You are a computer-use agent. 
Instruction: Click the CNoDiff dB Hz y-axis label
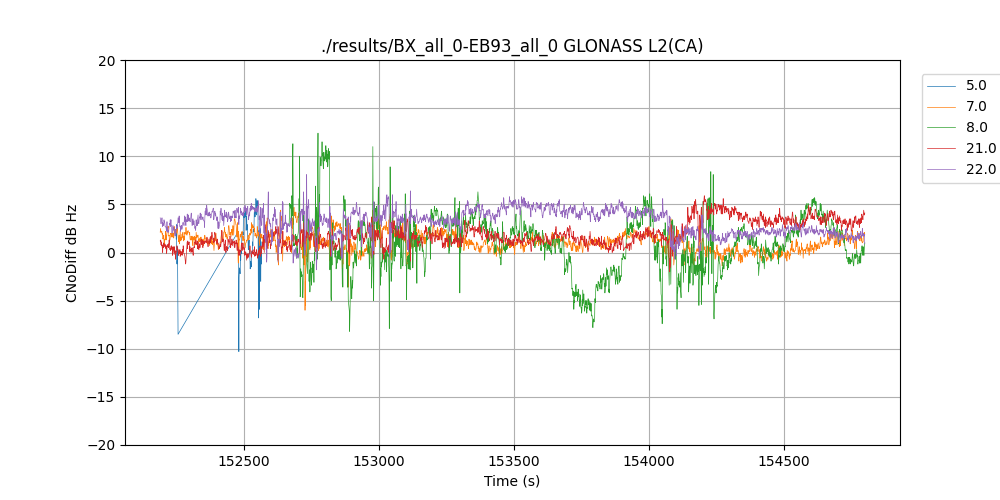coord(72,253)
